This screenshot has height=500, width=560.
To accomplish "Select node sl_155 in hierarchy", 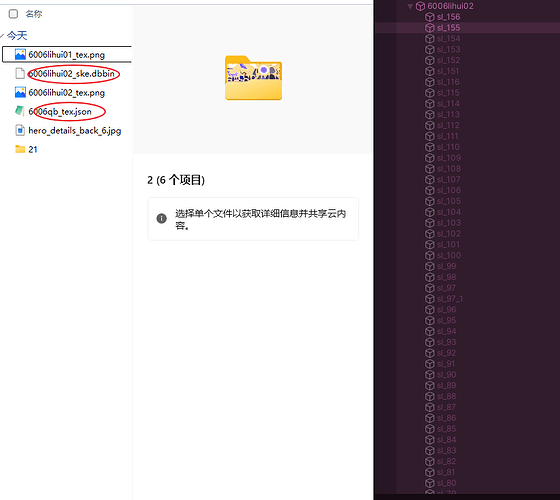I will pyautogui.click(x=448, y=28).
